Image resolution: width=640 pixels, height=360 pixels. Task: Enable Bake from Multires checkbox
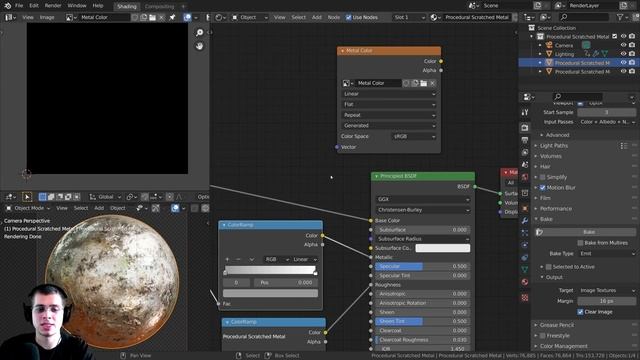click(580, 243)
